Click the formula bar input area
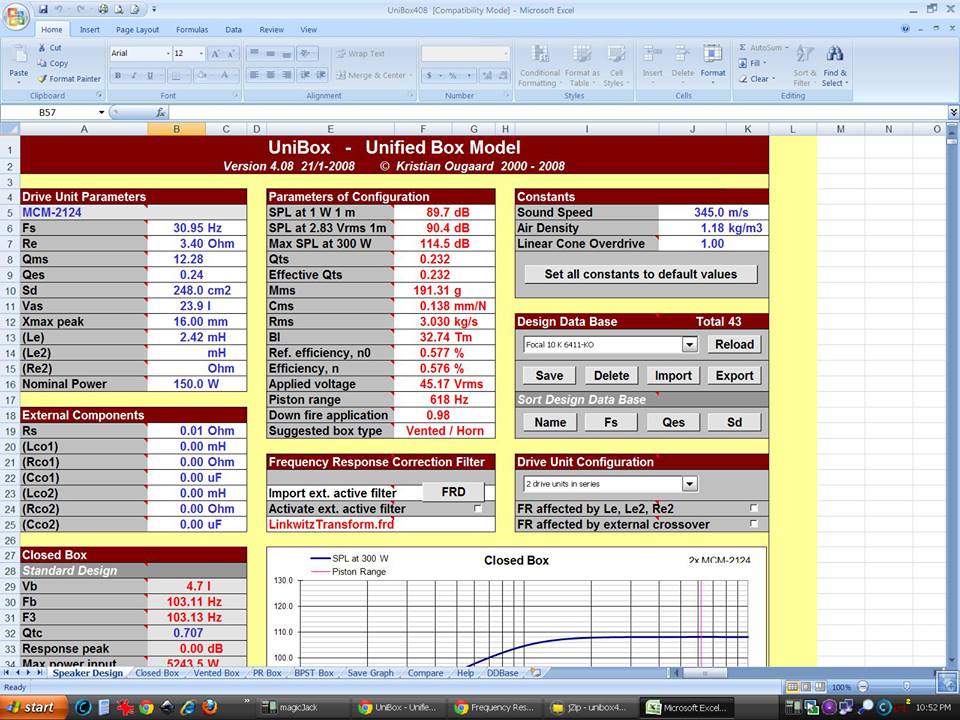 point(558,113)
